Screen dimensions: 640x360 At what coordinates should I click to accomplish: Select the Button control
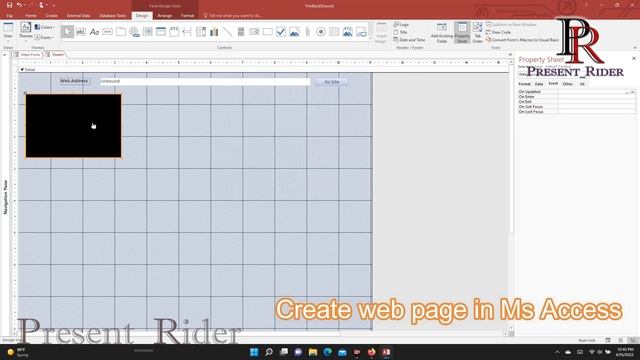click(107, 32)
